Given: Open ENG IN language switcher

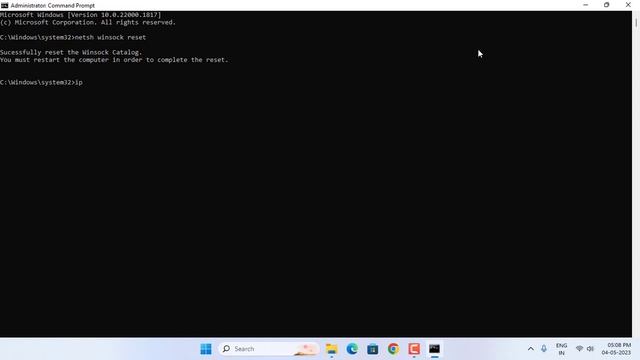Looking at the screenshot, I should click(x=562, y=349).
